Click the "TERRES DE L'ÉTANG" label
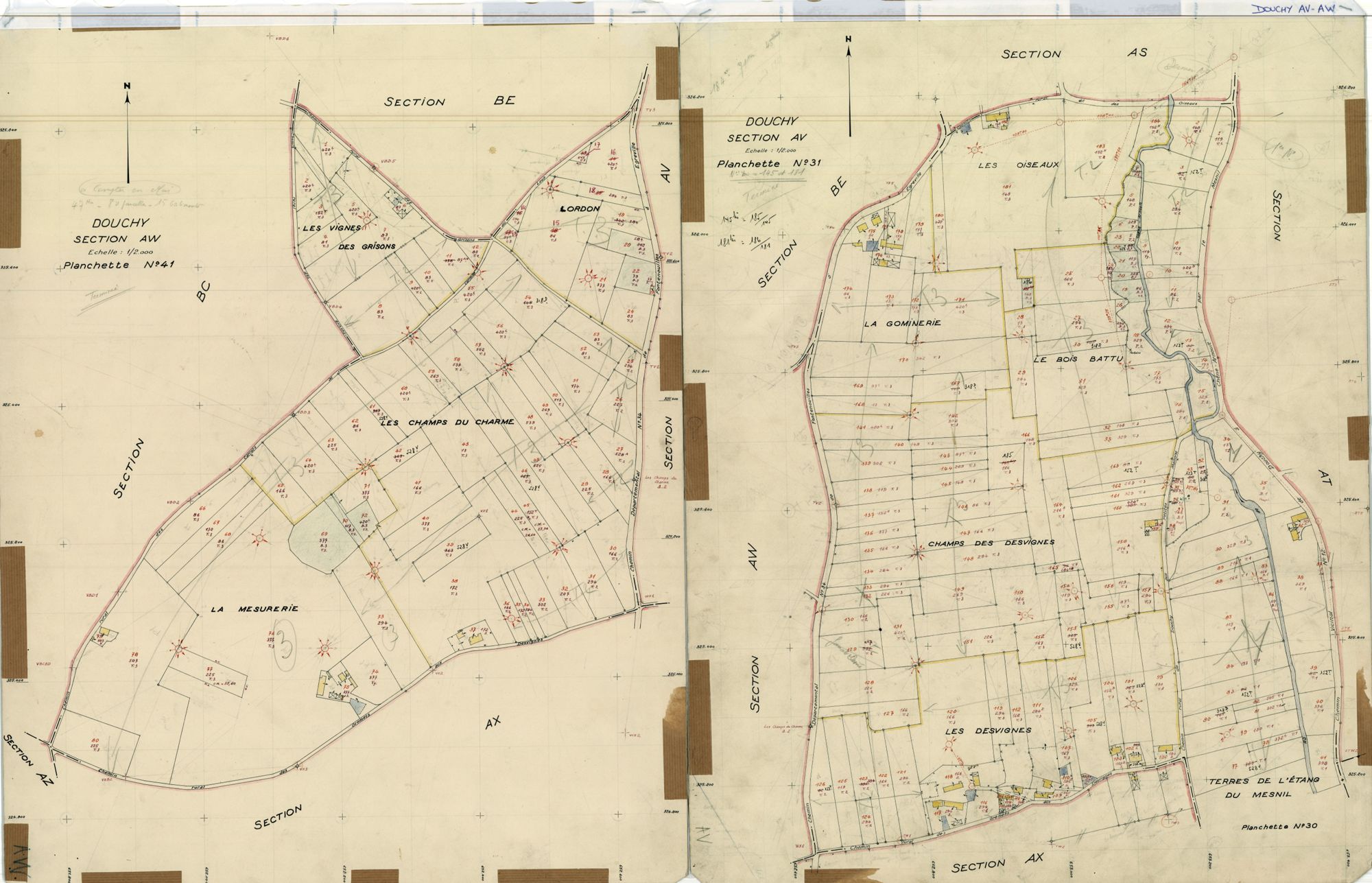Viewport: 1372px width, 883px height. pos(1263,781)
